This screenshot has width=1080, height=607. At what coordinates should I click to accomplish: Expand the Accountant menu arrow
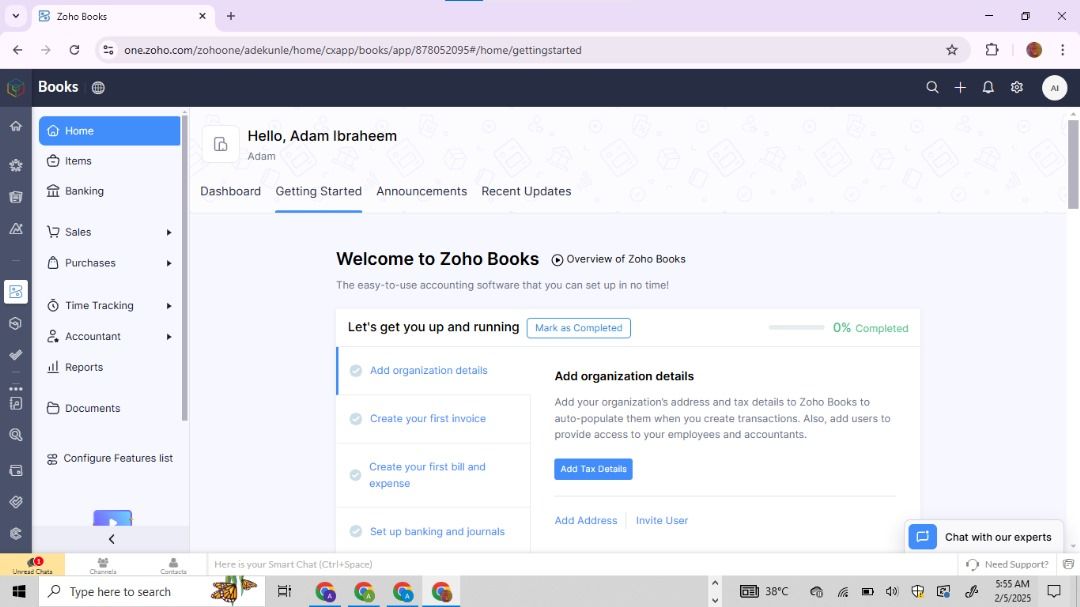169,337
